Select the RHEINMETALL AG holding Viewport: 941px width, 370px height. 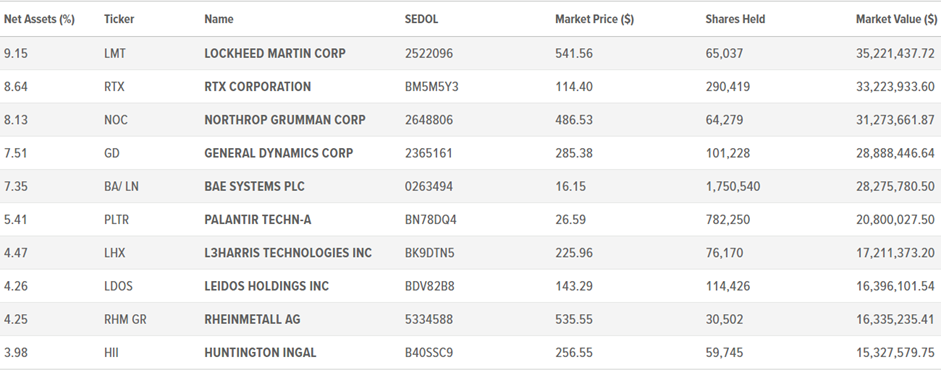(252, 320)
